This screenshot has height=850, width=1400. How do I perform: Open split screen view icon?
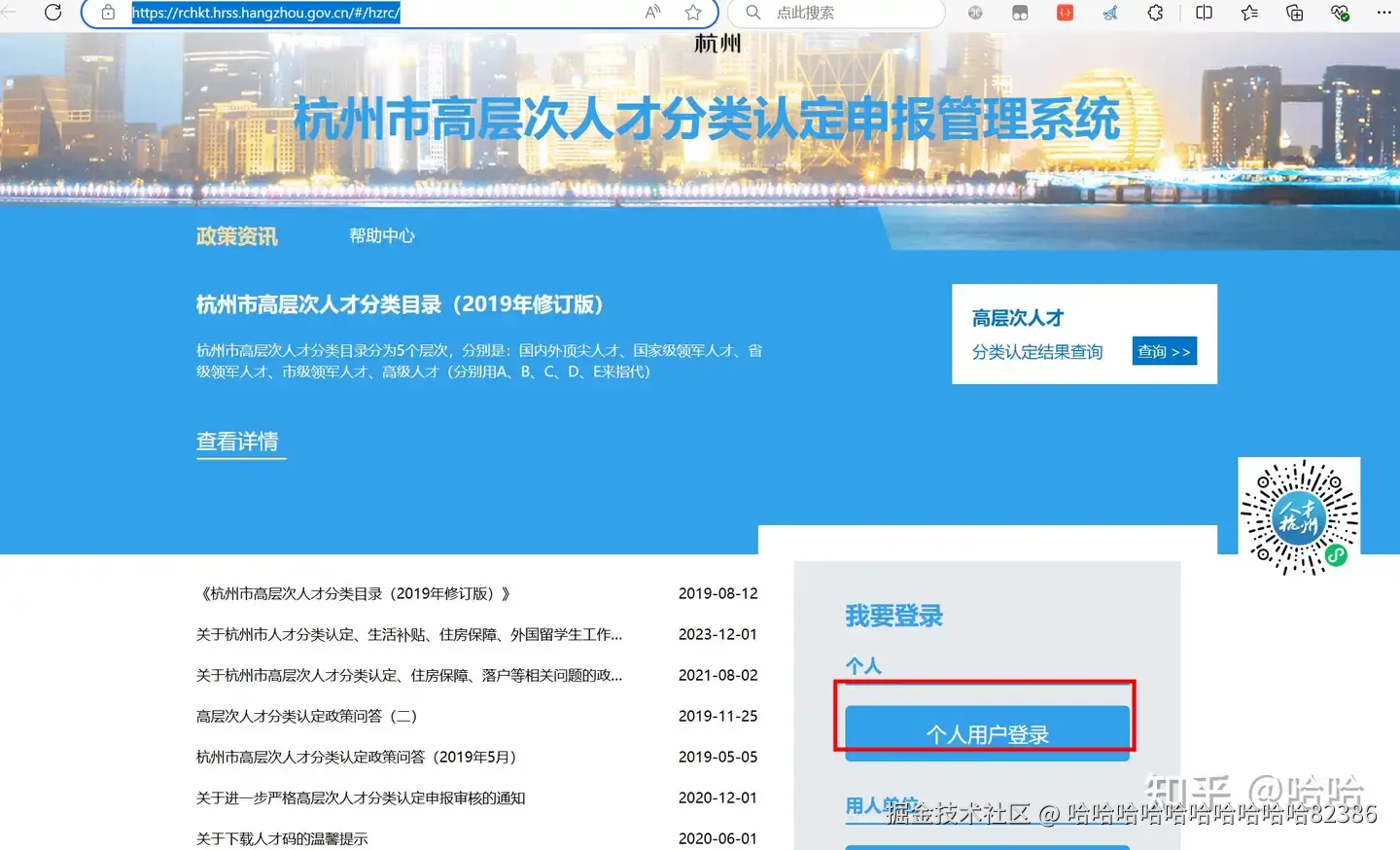pyautogui.click(x=1204, y=13)
